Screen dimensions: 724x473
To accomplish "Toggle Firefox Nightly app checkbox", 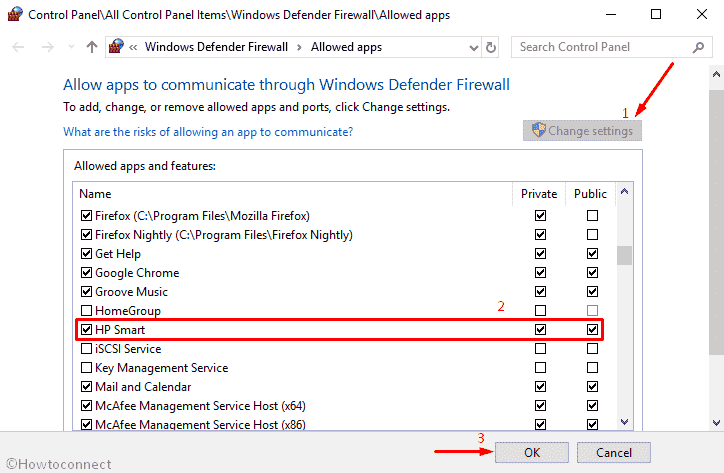I will coord(86,235).
